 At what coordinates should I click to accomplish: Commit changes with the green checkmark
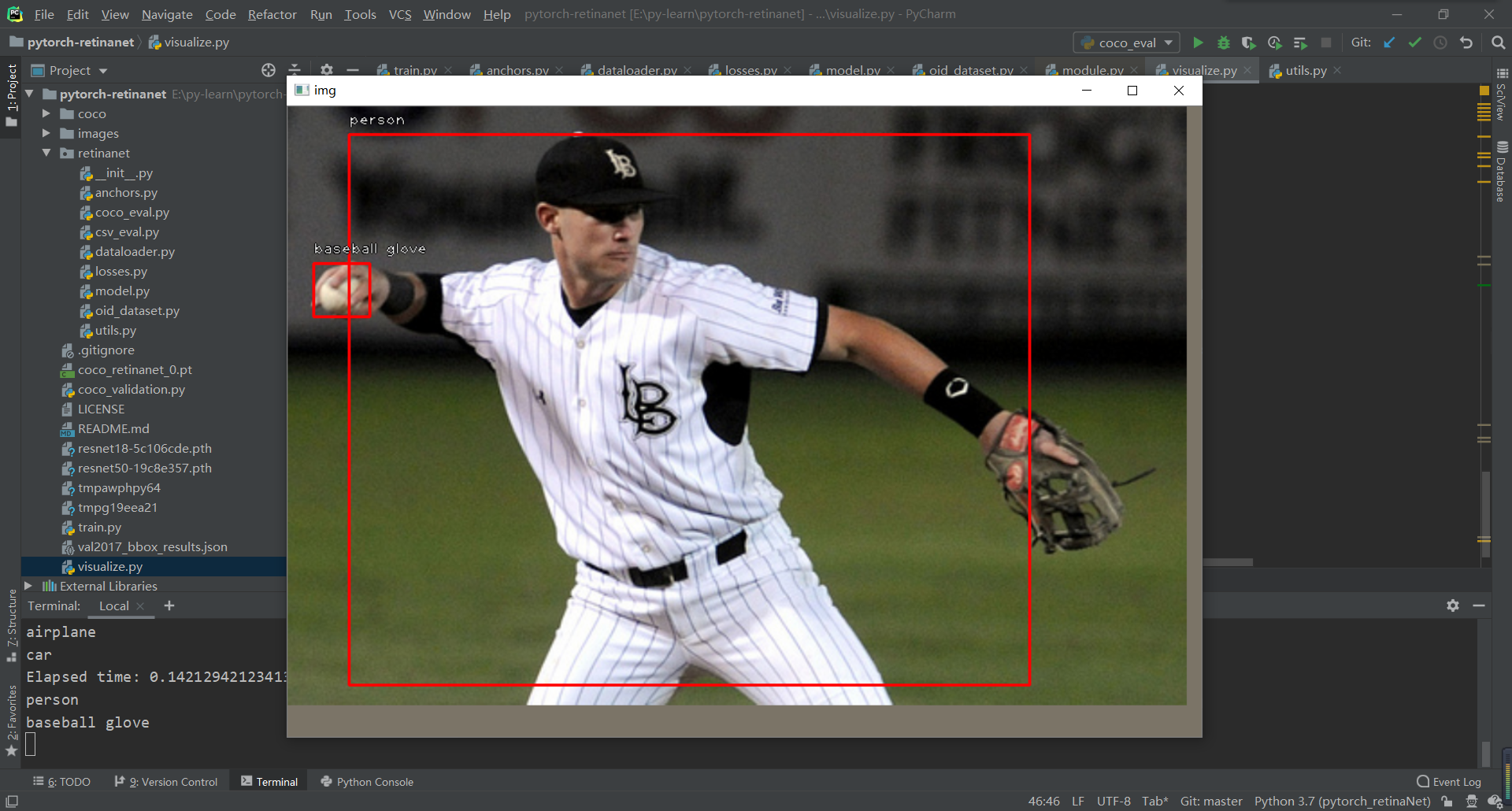(1414, 43)
